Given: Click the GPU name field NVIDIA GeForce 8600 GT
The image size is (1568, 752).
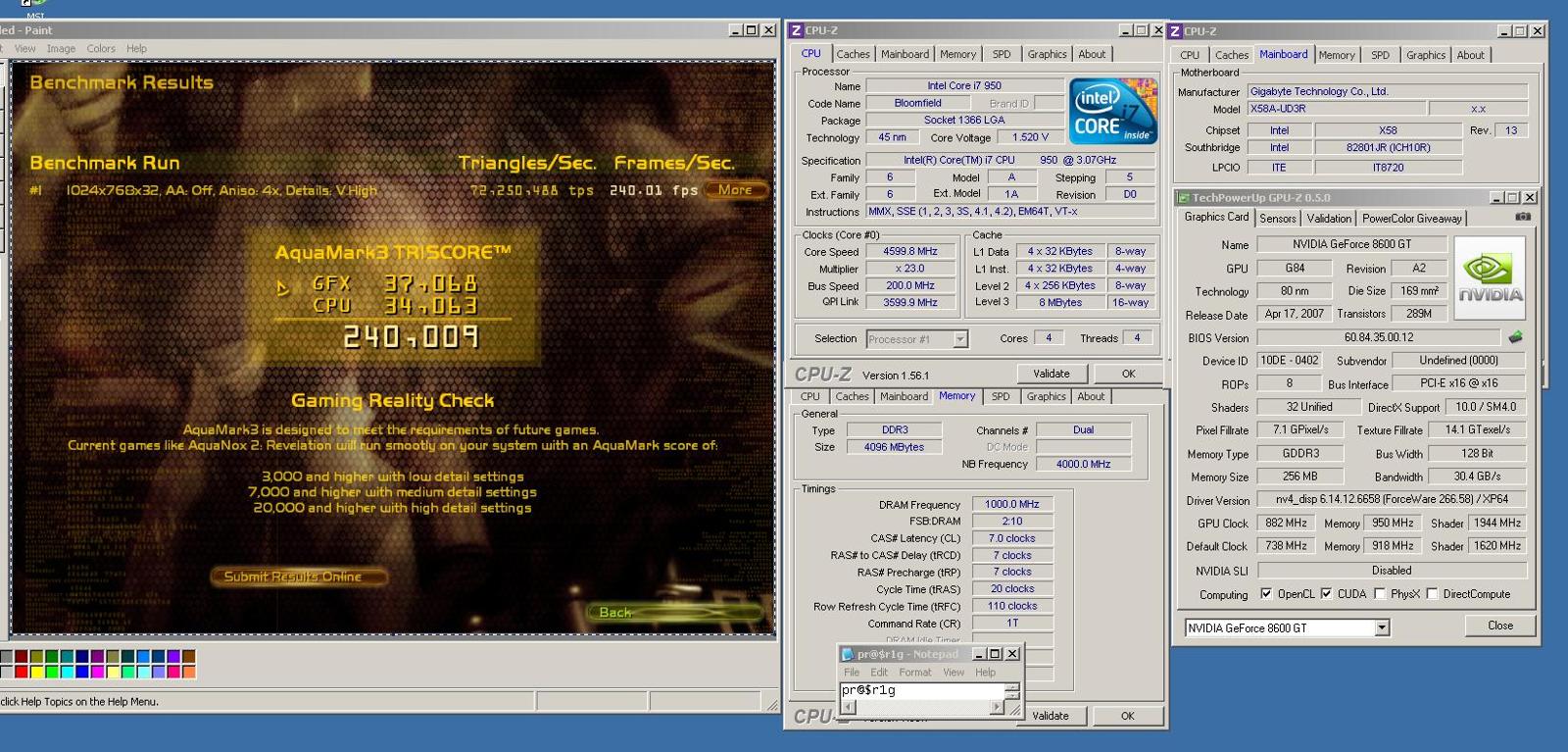Looking at the screenshot, I should 1350,244.
